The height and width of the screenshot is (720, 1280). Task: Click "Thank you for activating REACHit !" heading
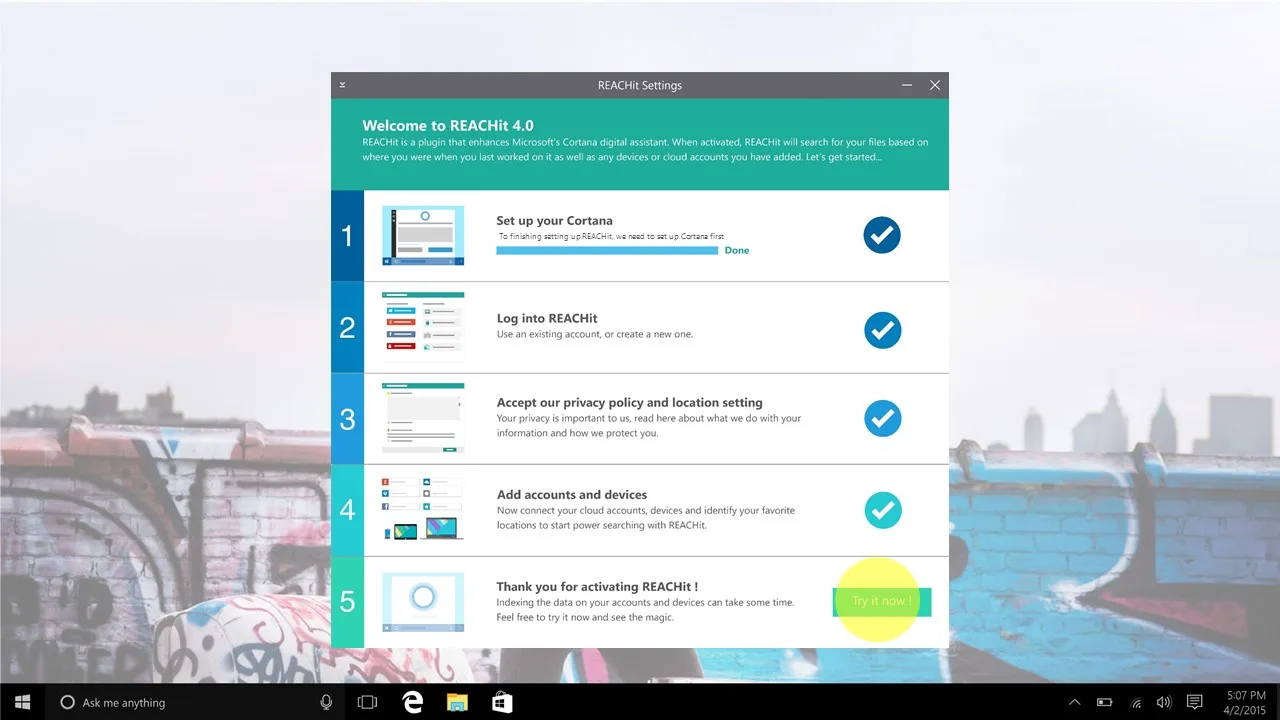pyautogui.click(x=597, y=587)
